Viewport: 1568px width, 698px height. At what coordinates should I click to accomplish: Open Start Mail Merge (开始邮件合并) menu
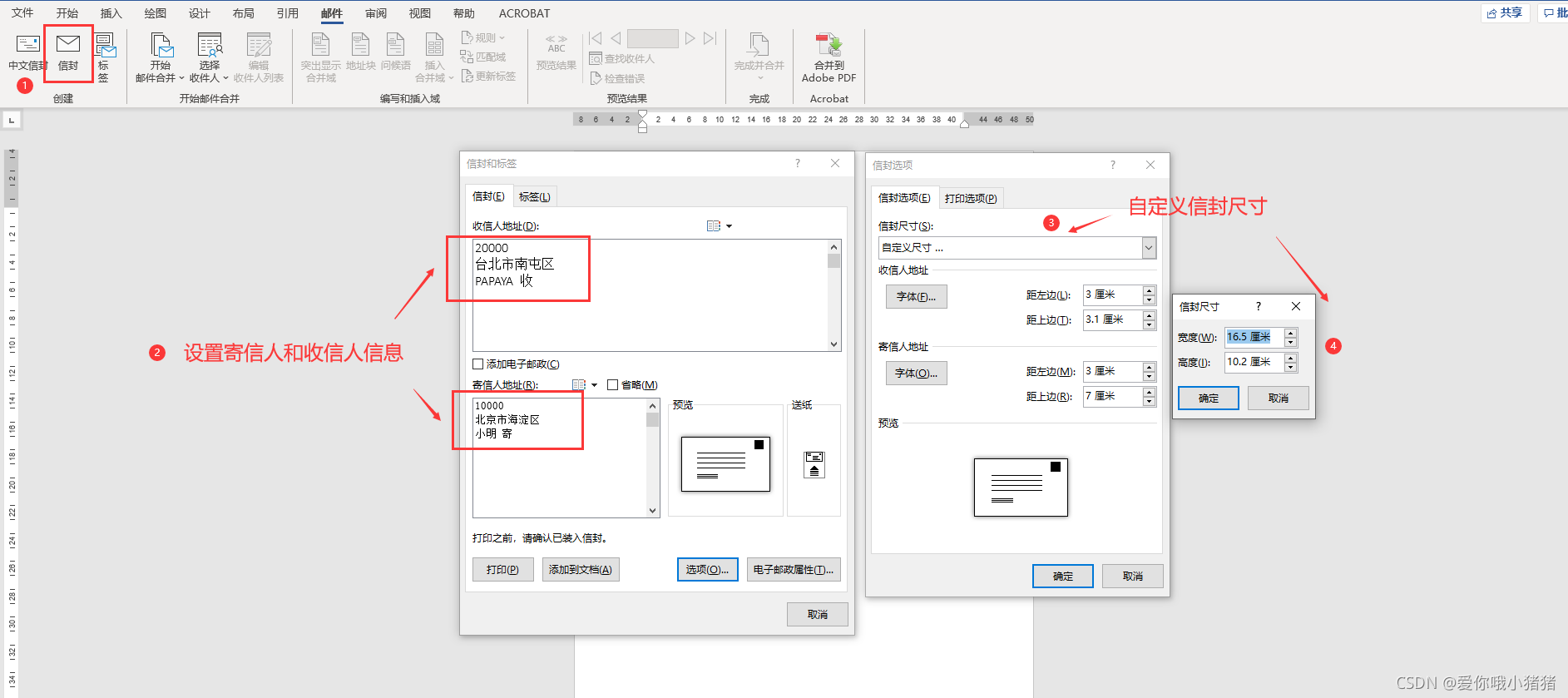(x=161, y=57)
